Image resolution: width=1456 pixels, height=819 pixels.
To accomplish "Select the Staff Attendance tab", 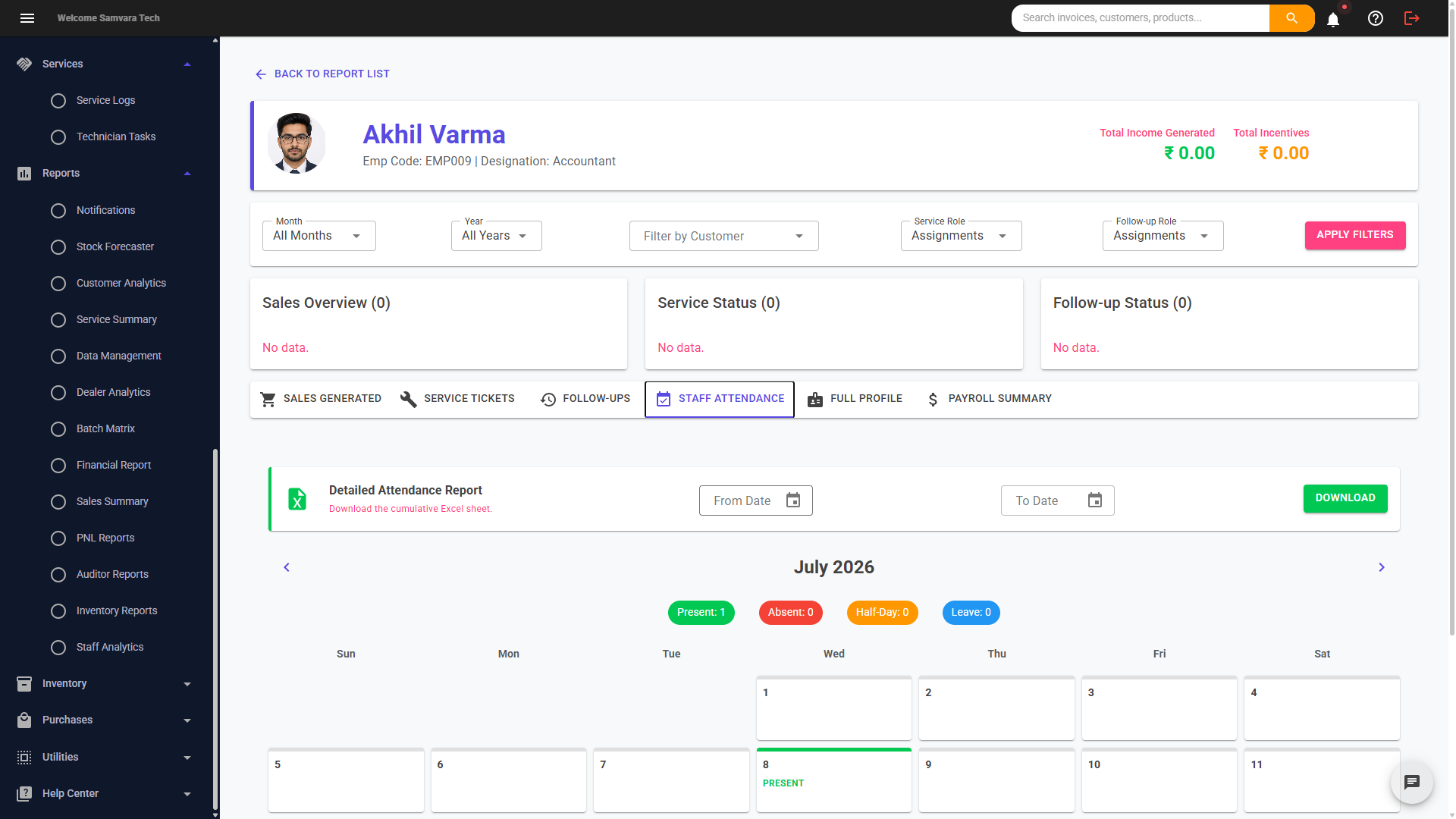I will 720,399.
